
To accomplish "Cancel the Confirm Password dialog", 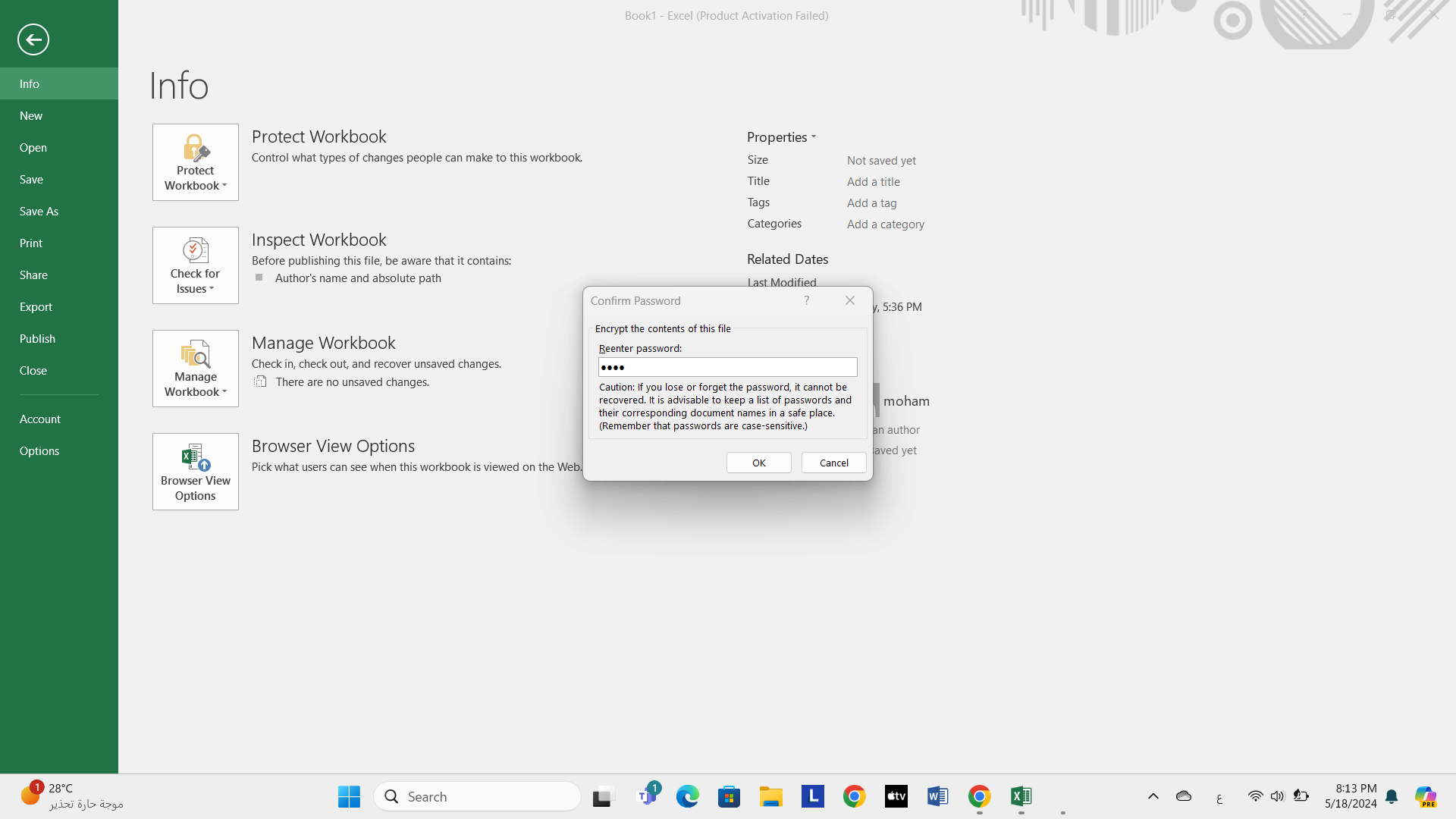I will 833,463.
